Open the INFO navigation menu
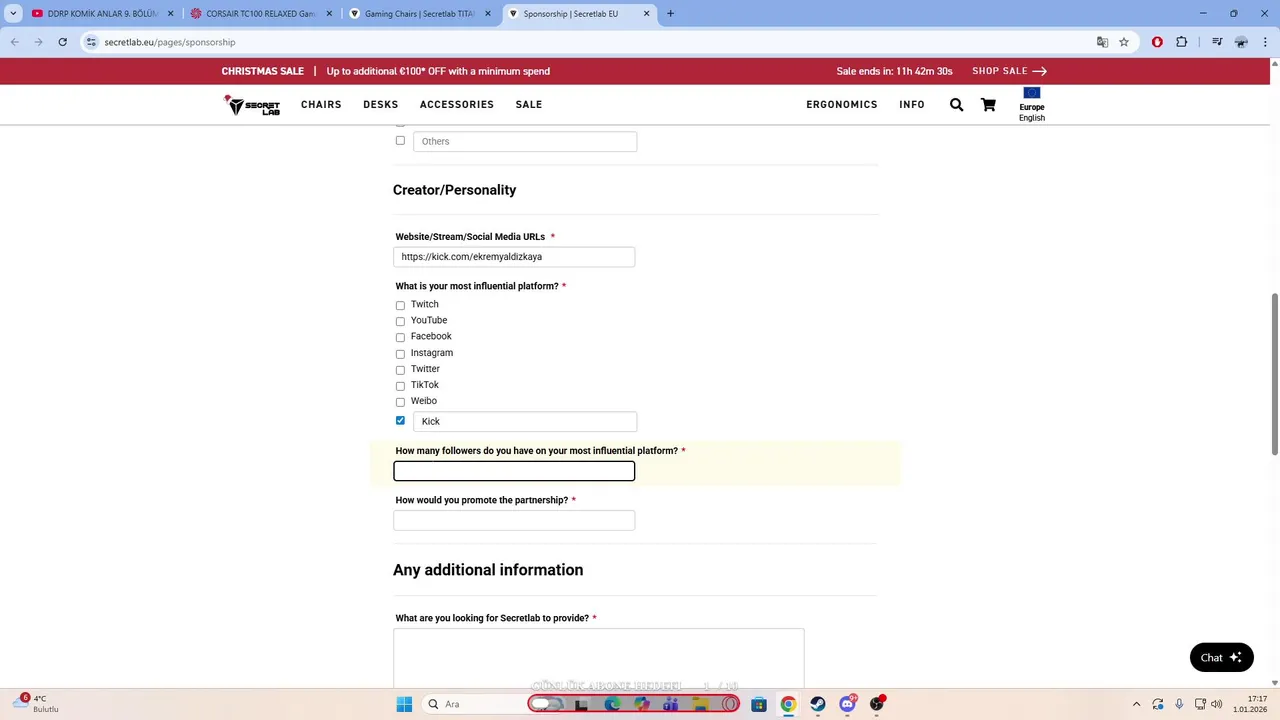 pyautogui.click(x=912, y=105)
